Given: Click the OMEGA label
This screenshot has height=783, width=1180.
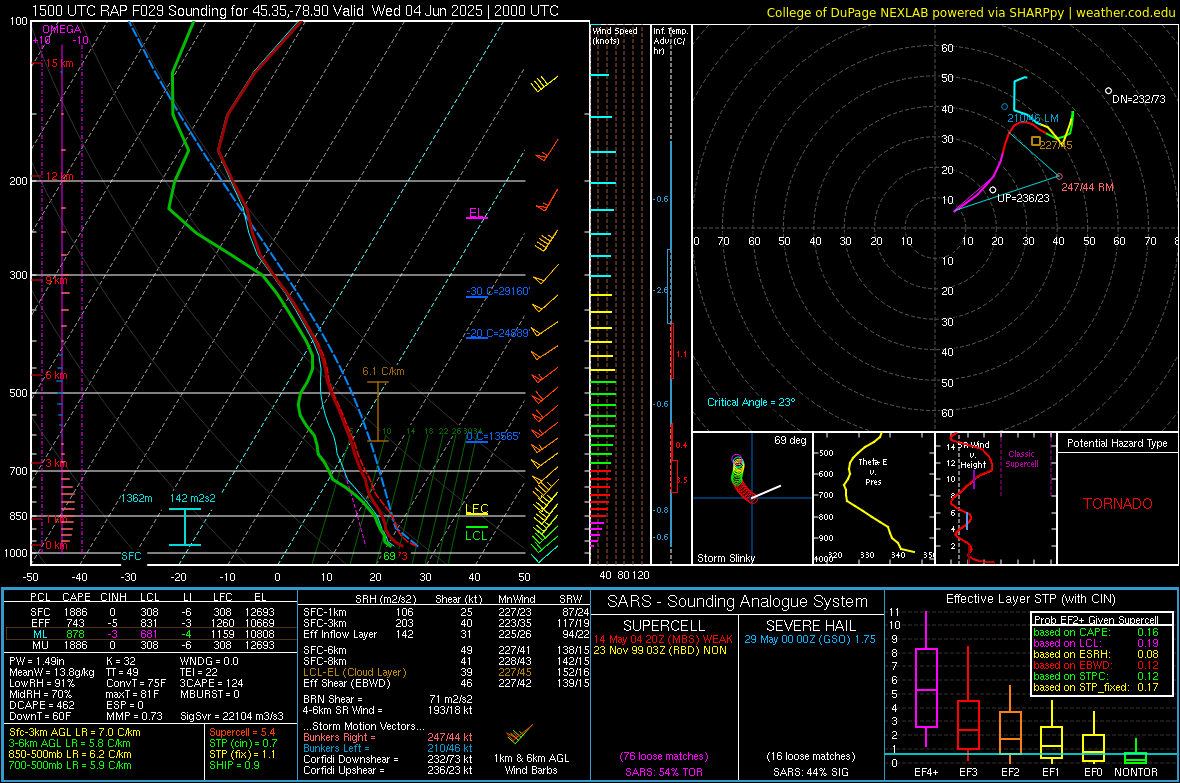Looking at the screenshot, I should point(62,29).
